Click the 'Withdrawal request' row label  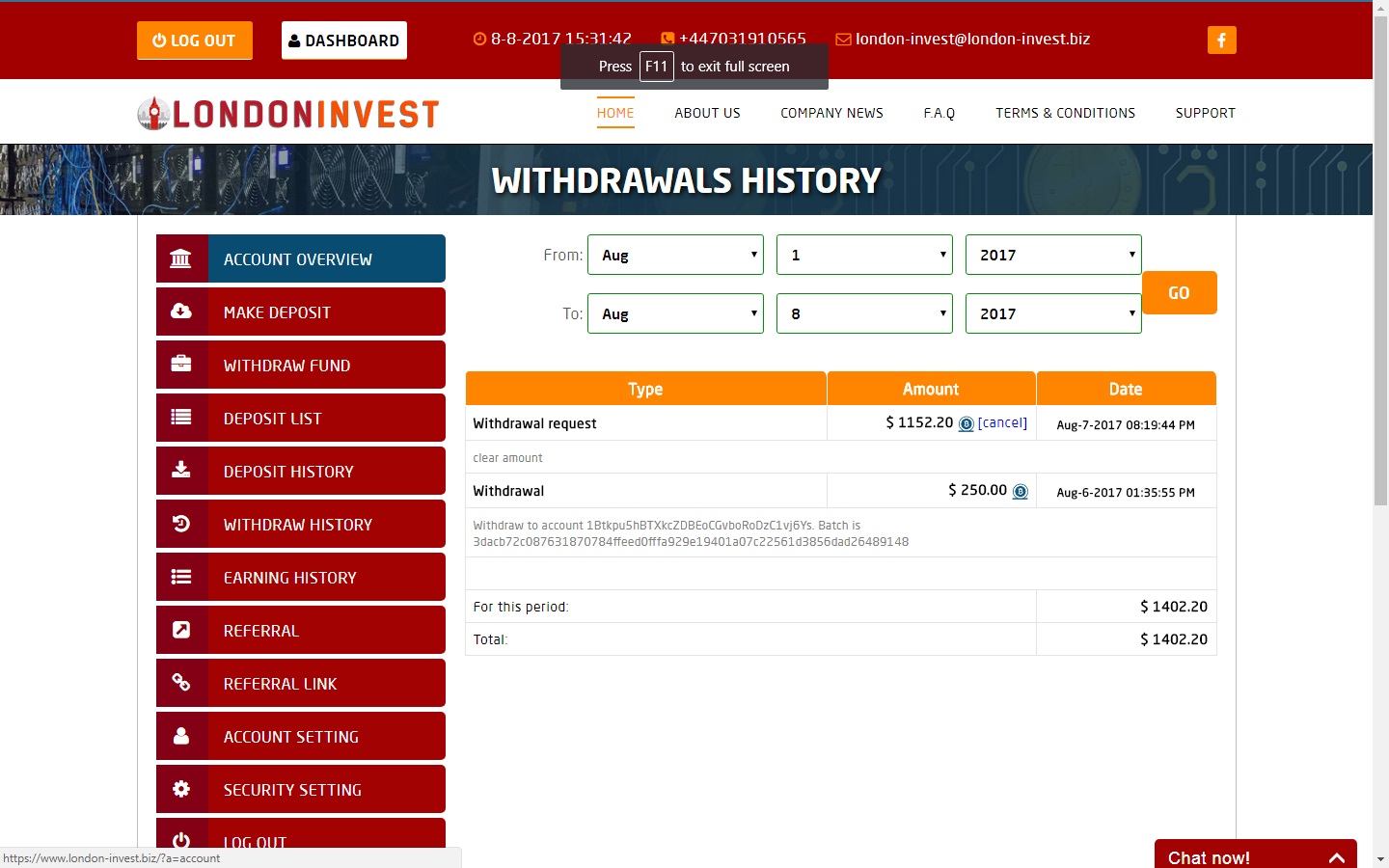click(534, 423)
